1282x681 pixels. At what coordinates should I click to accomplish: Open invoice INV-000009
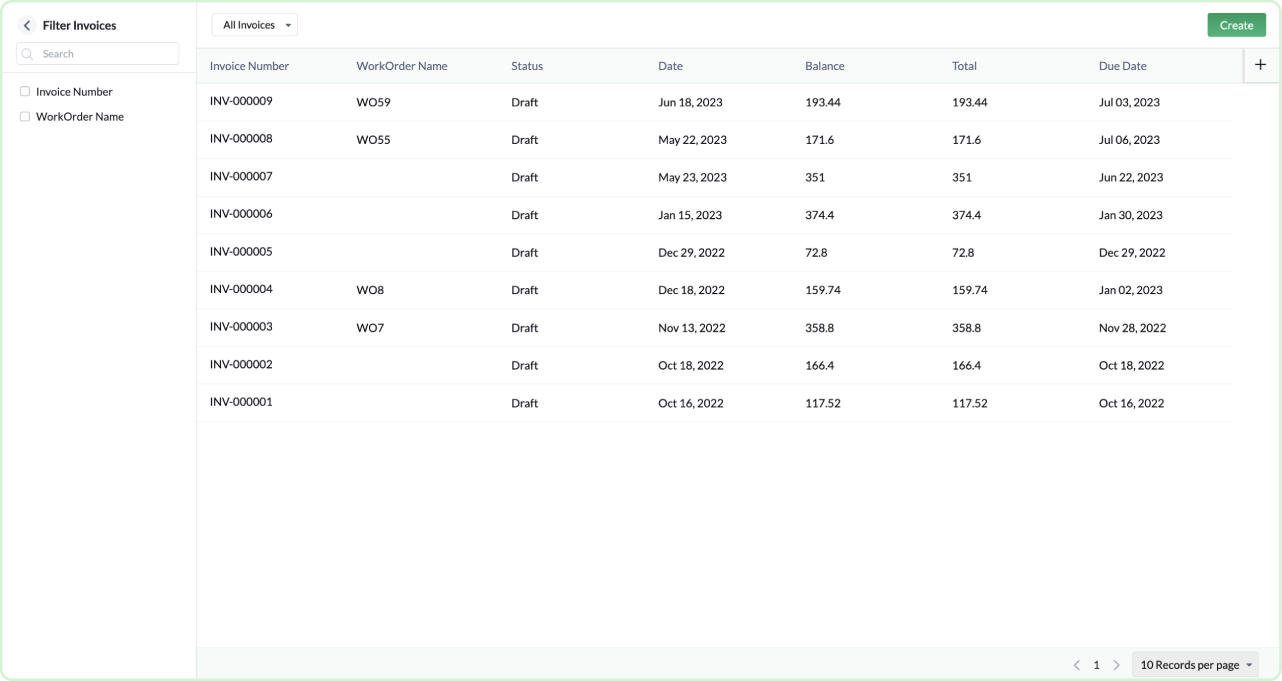(241, 102)
